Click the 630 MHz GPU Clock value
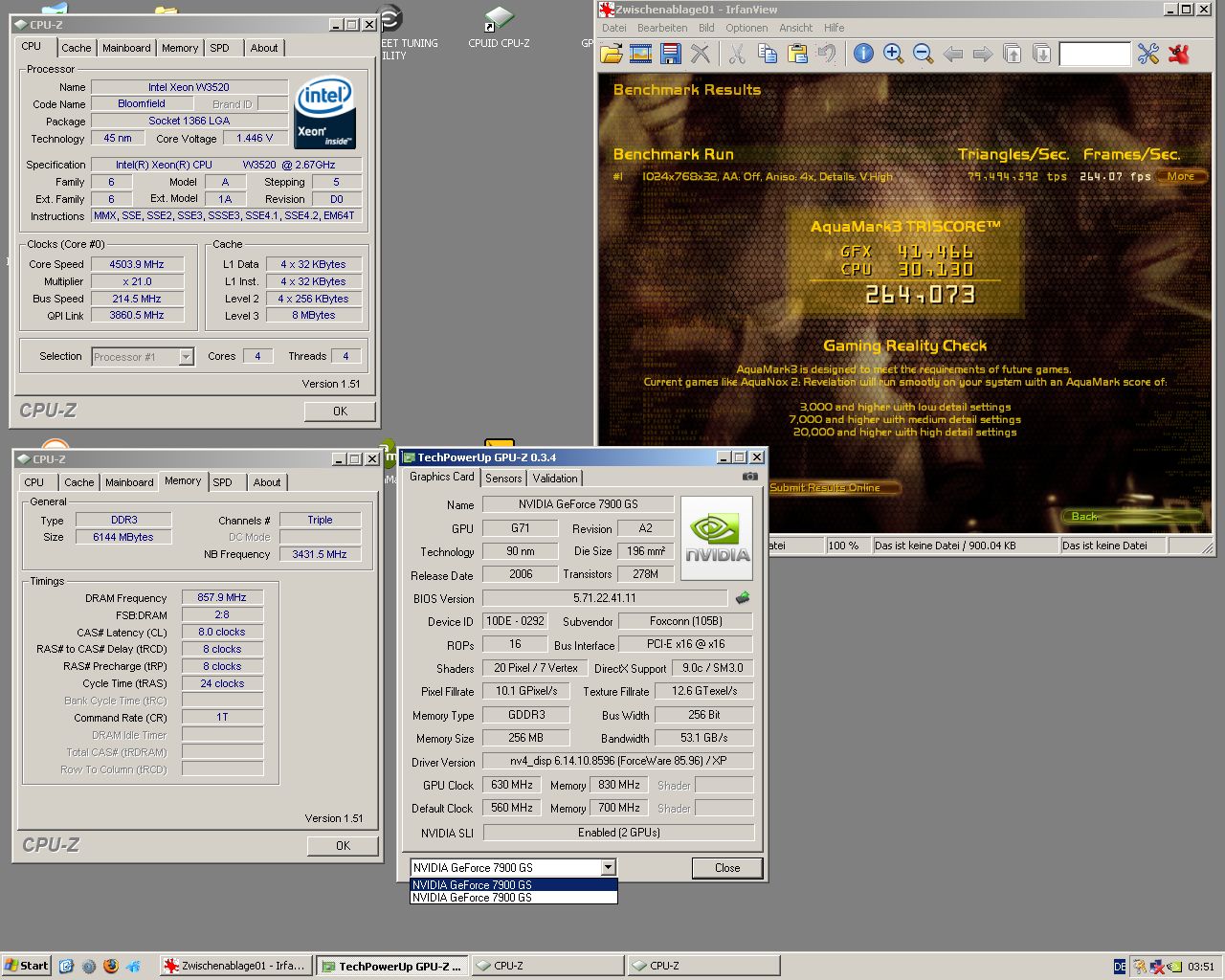 pos(512,785)
